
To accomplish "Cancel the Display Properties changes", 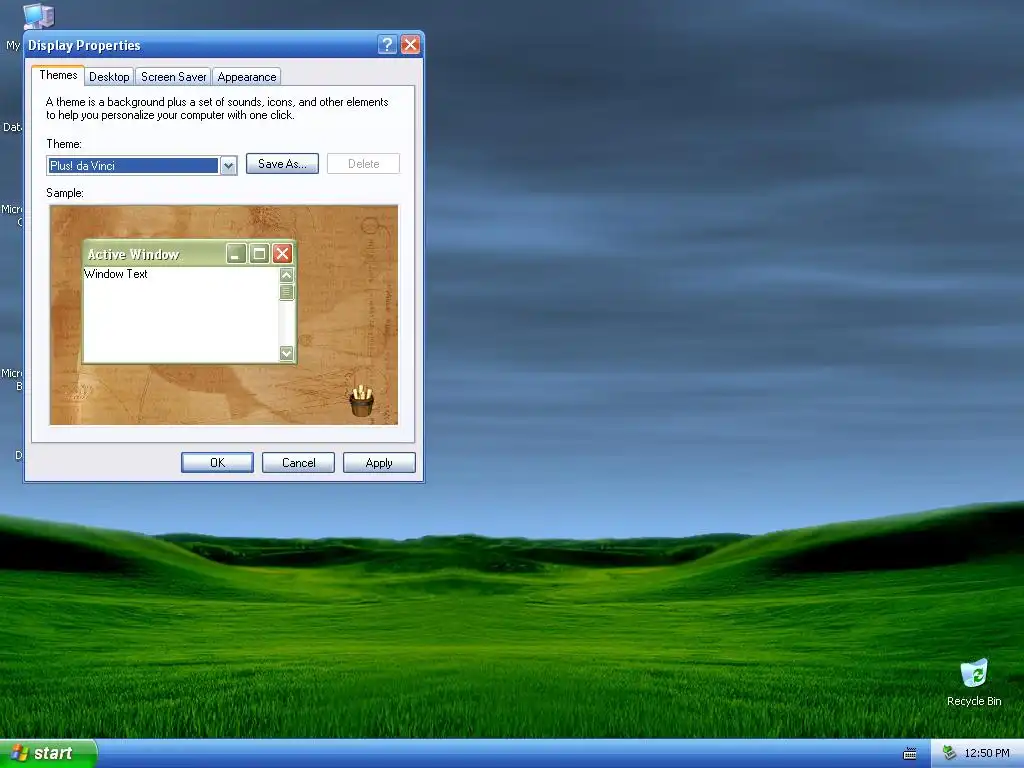I will [298, 462].
